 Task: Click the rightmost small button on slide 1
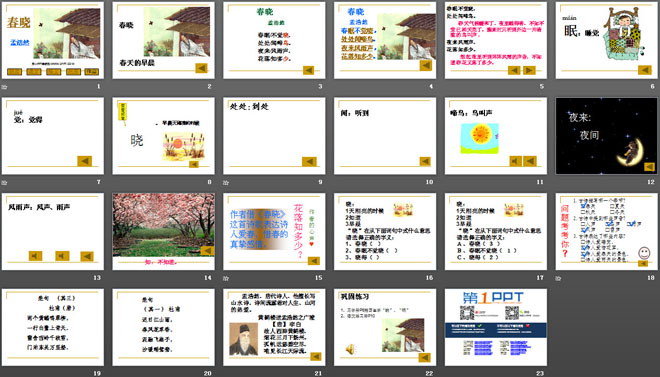[x=91, y=72]
